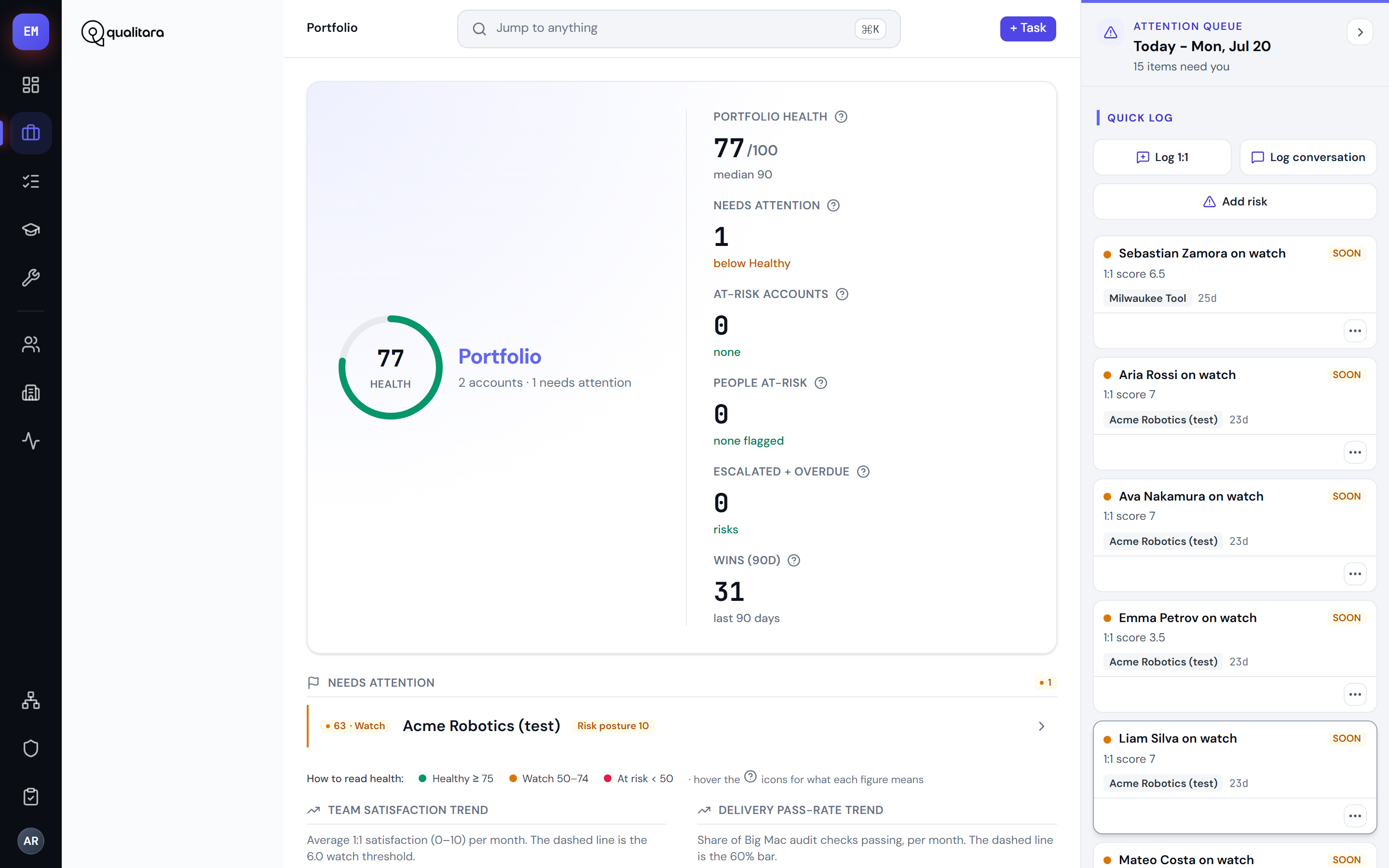Click the ⌘K shortcut badge
The height and width of the screenshot is (868, 1389).
(x=870, y=29)
